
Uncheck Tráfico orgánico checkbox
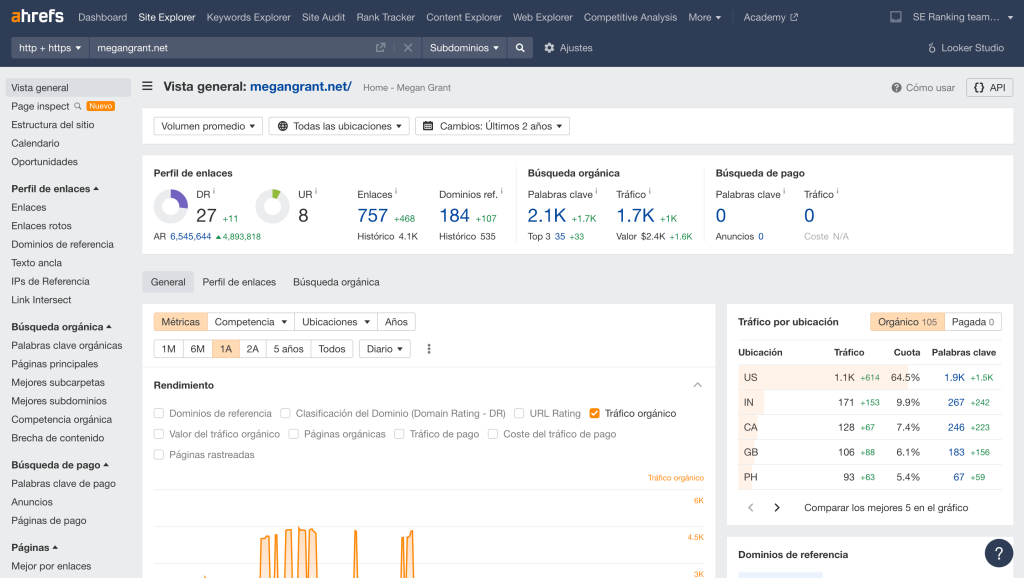tap(594, 413)
